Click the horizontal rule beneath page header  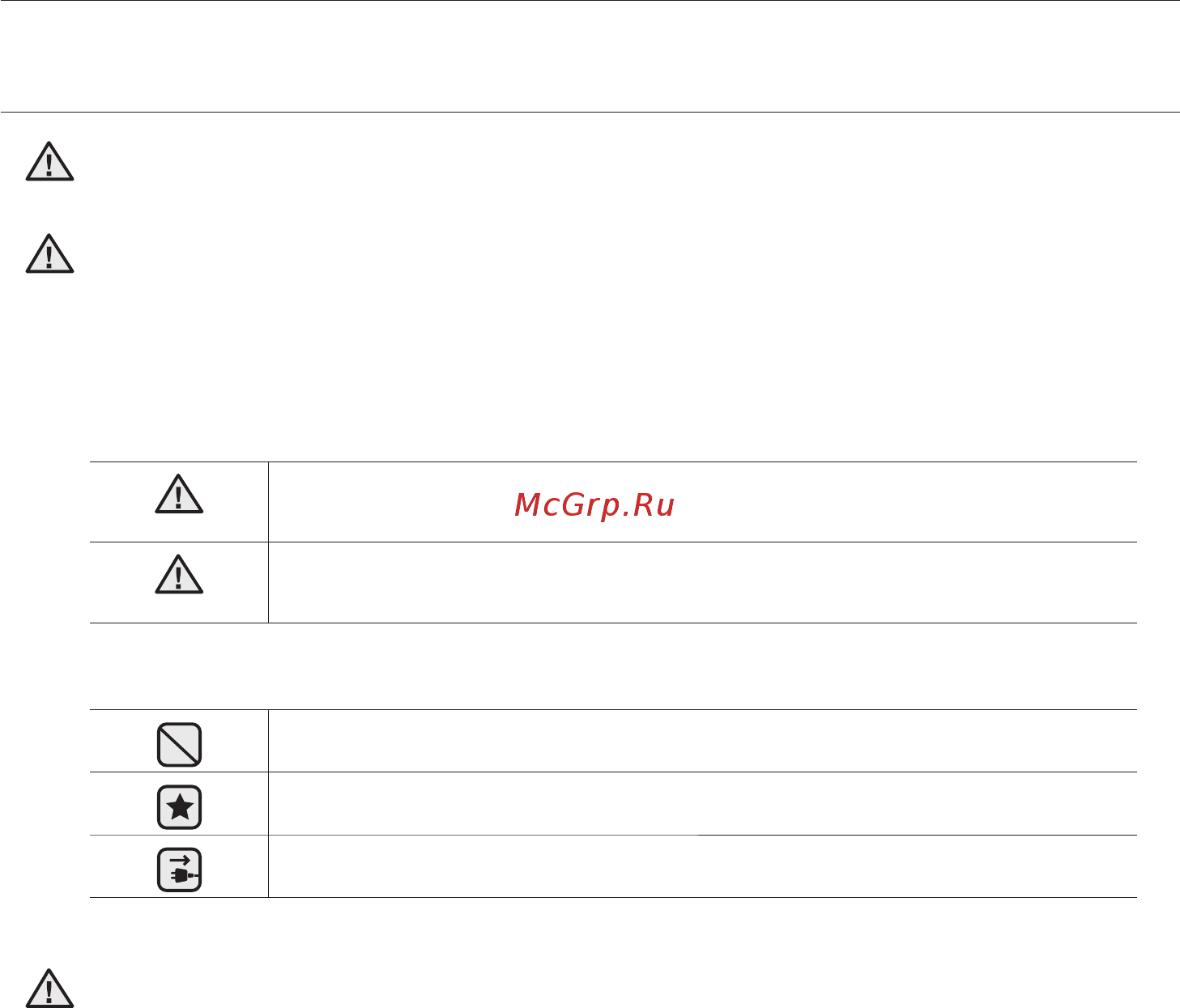tap(590, 112)
